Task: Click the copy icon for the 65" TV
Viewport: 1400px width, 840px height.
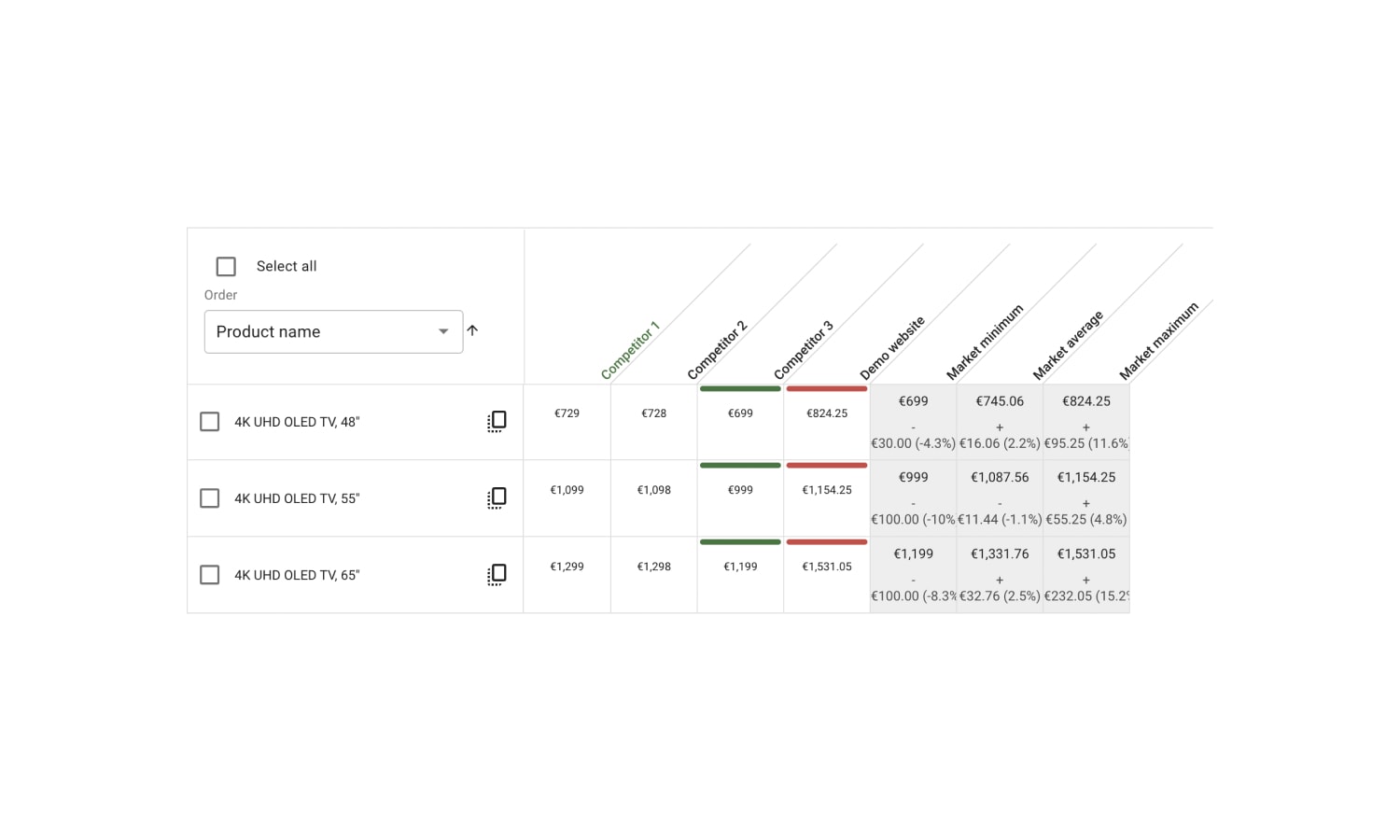Action: tap(497, 575)
